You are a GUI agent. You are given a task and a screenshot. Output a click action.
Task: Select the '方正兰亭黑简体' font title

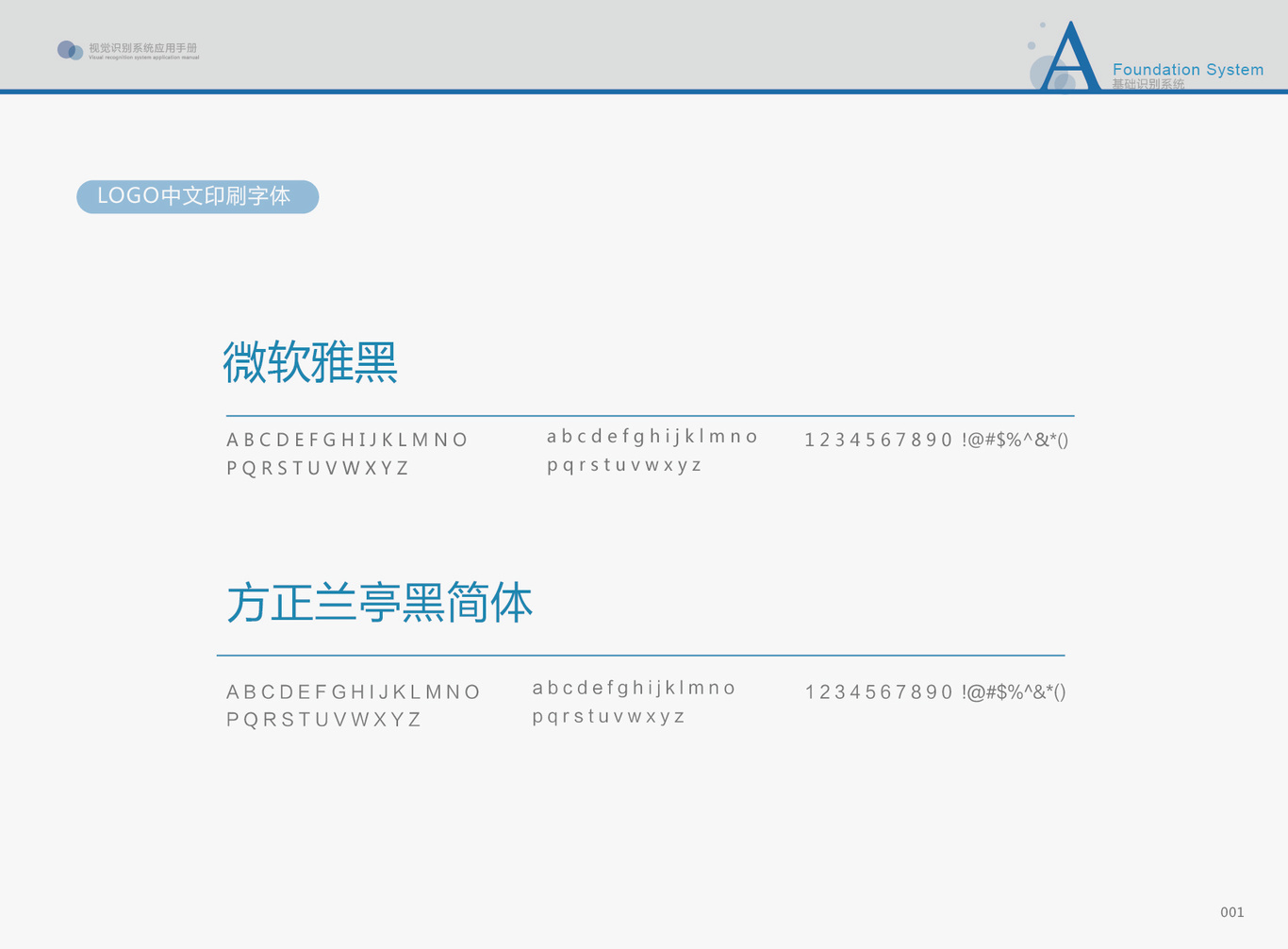[x=379, y=603]
